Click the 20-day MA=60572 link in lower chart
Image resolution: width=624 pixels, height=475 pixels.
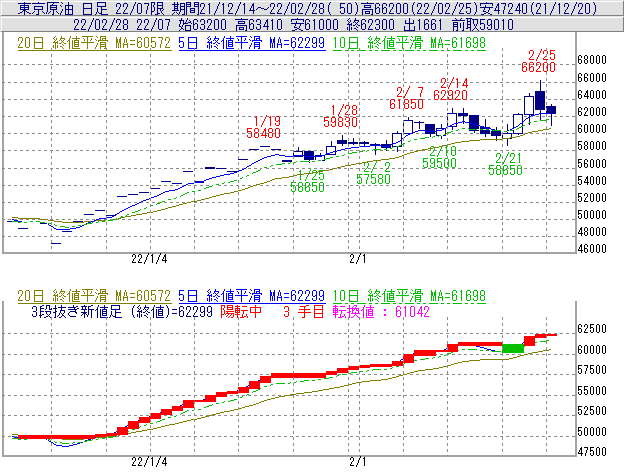[x=94, y=296]
